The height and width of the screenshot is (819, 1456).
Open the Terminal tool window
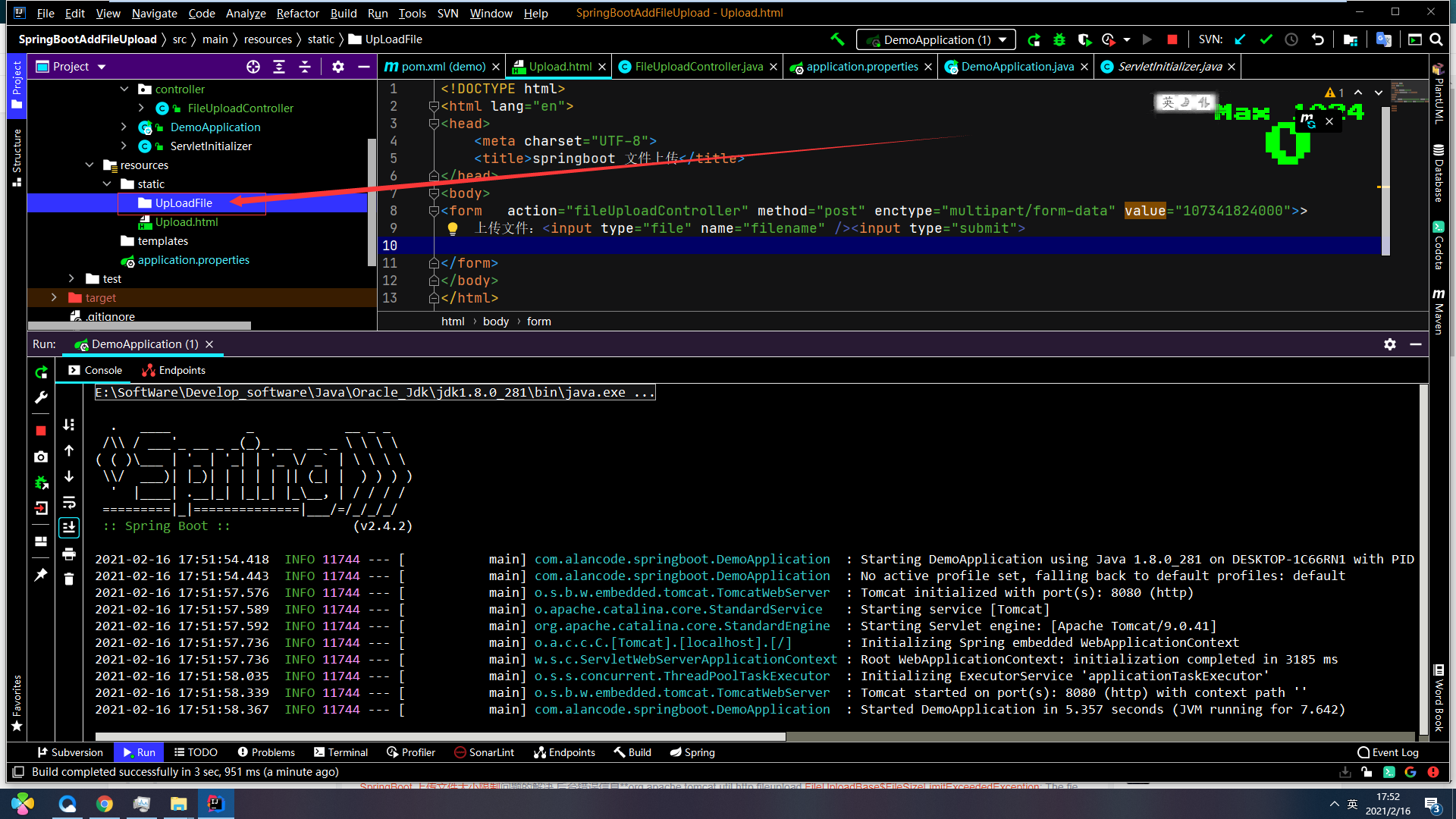click(340, 752)
